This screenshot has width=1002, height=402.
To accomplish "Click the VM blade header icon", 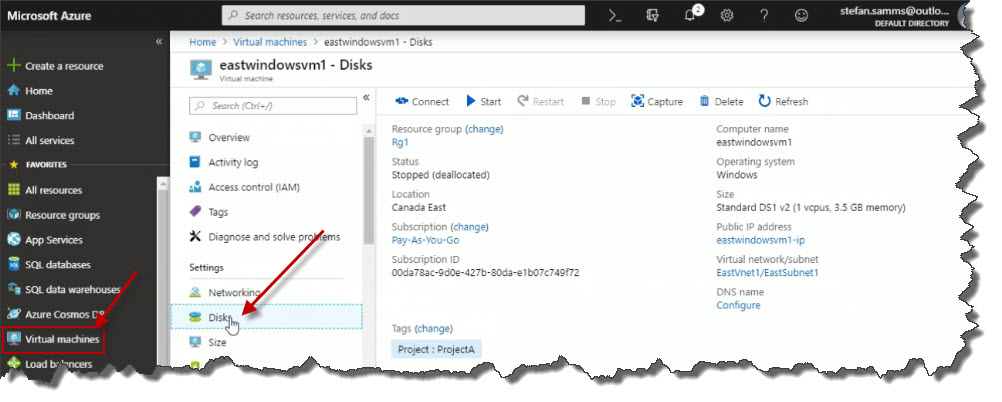I will pos(201,70).
